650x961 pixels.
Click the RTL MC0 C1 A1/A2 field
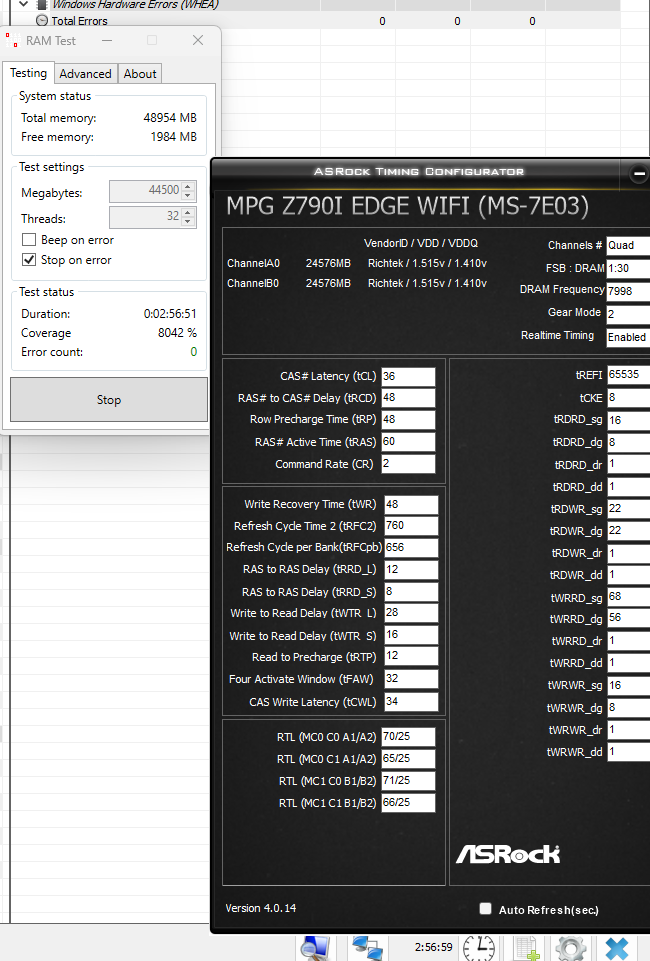(x=408, y=759)
